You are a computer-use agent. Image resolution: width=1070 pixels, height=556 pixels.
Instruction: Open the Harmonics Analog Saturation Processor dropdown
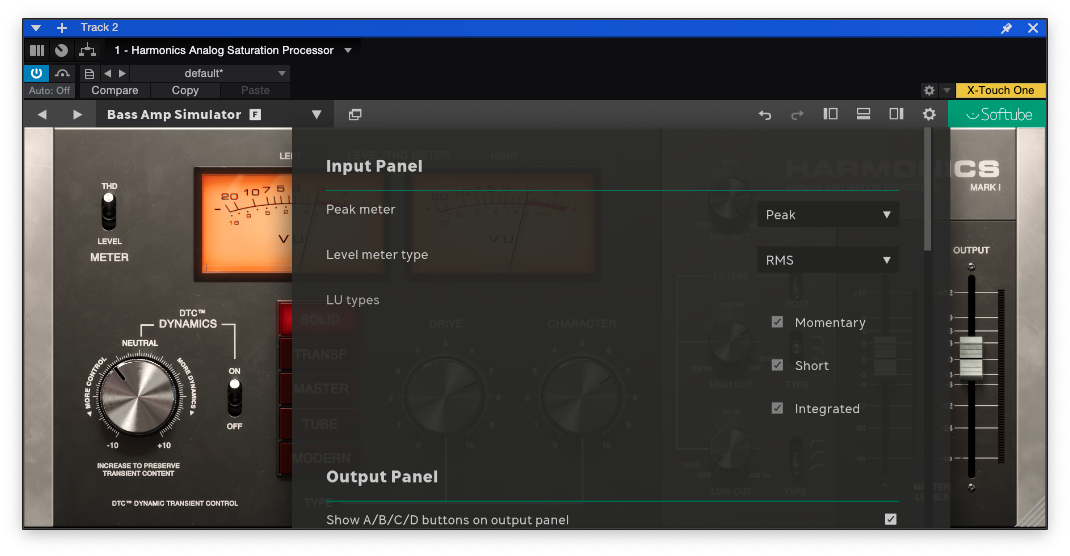(348, 50)
